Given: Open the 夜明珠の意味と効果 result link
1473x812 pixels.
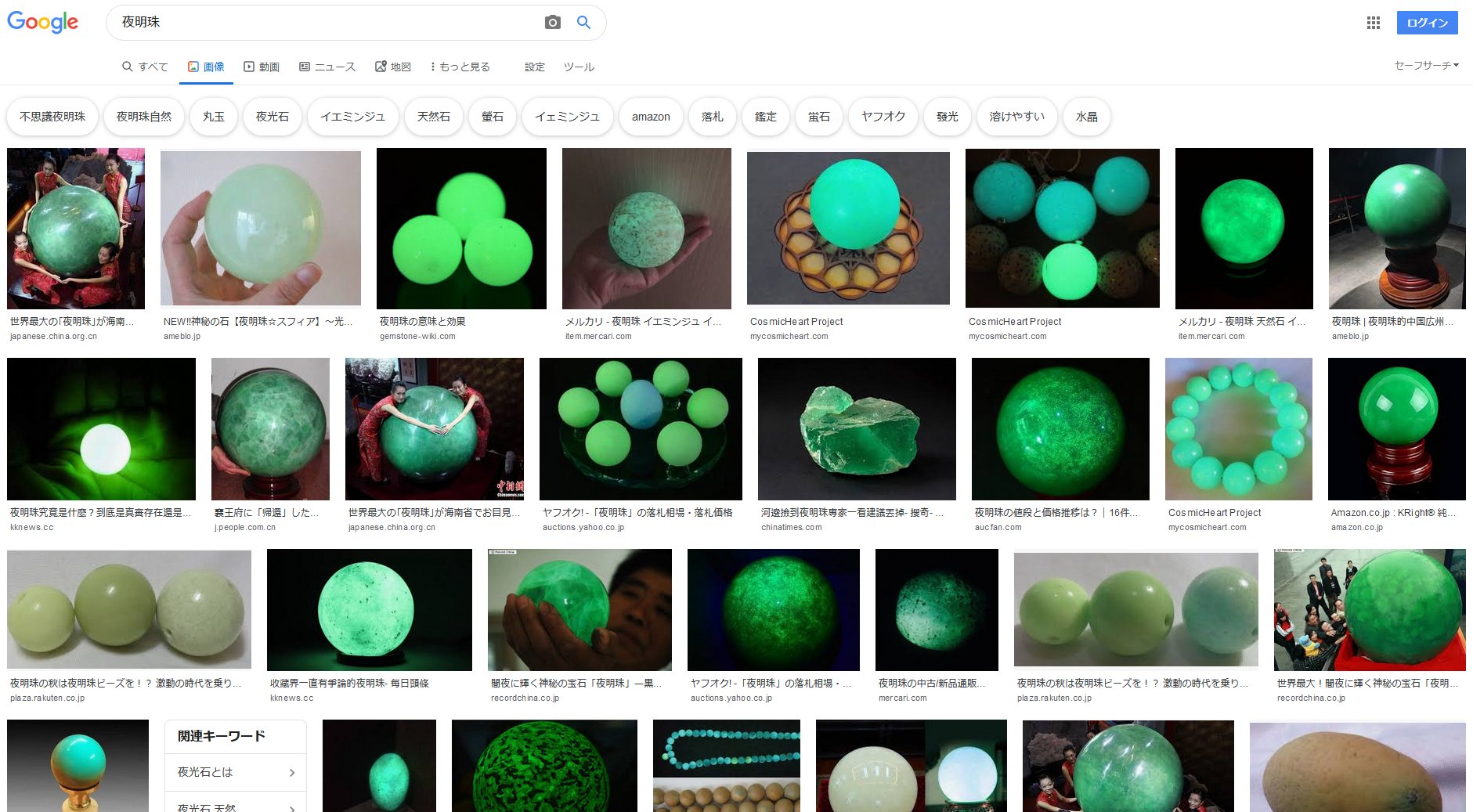Looking at the screenshot, I should coord(423,321).
